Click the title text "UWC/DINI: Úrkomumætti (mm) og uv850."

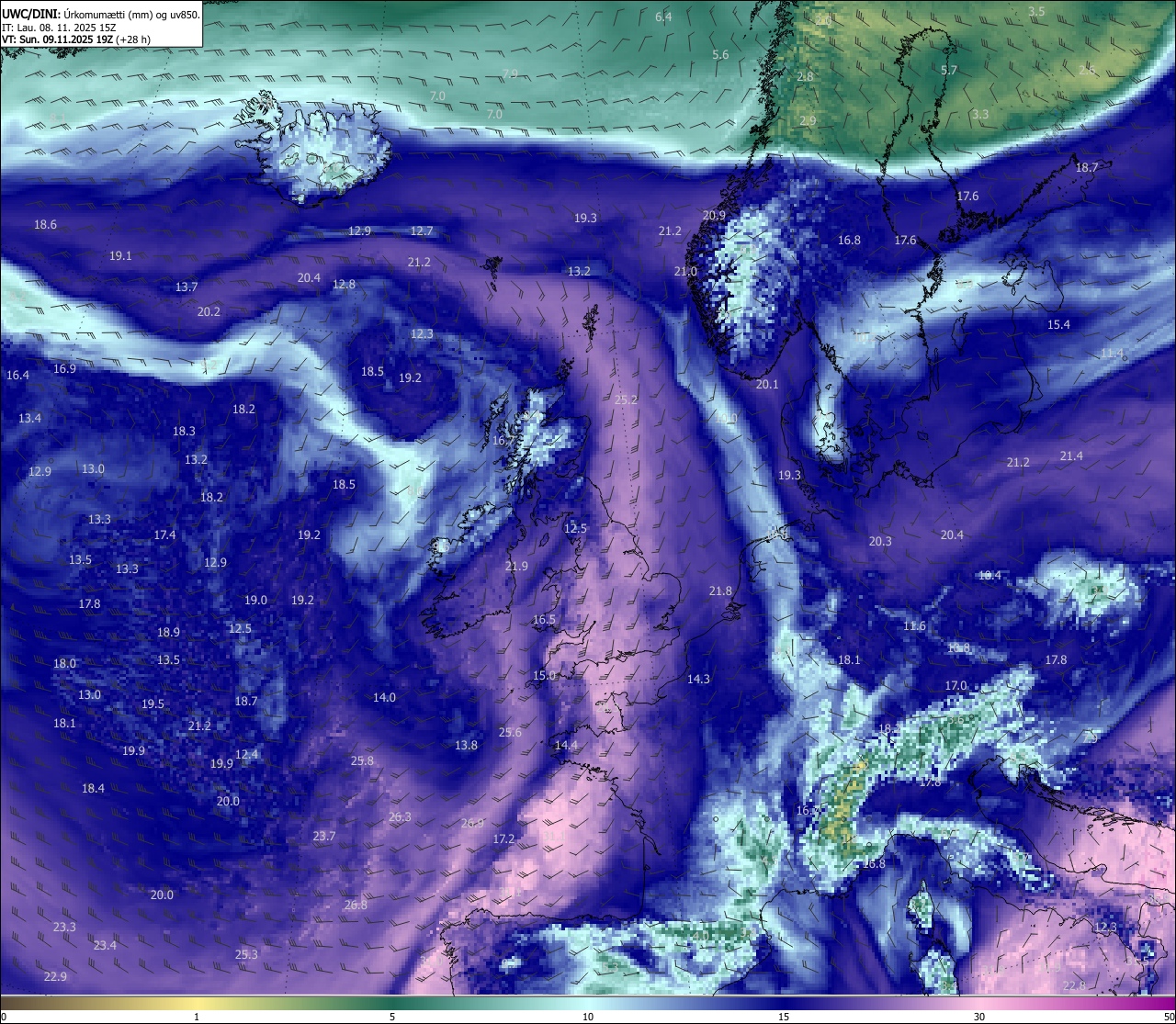(101, 15)
